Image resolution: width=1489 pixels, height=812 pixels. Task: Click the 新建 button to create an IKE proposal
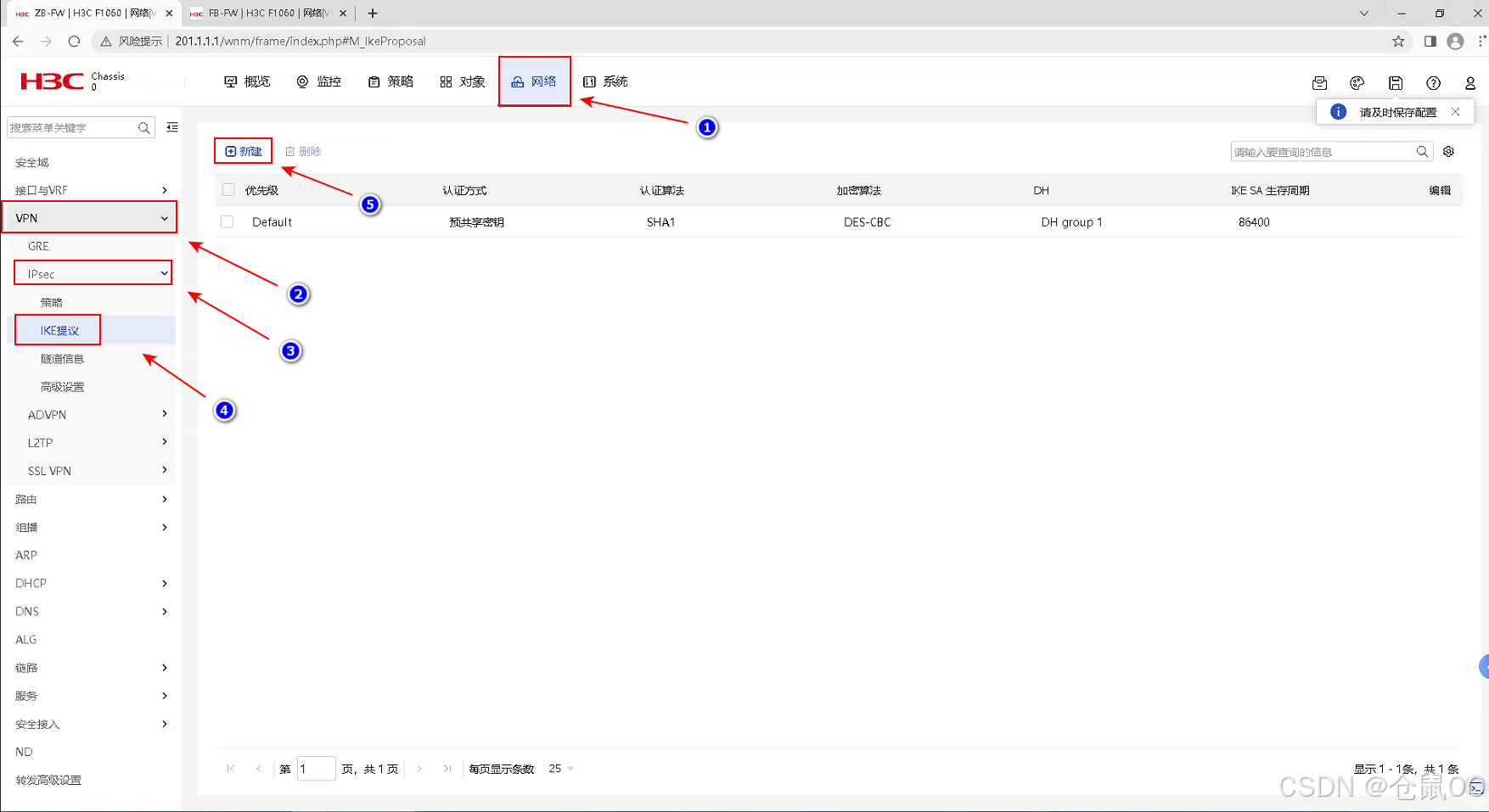coord(243,150)
